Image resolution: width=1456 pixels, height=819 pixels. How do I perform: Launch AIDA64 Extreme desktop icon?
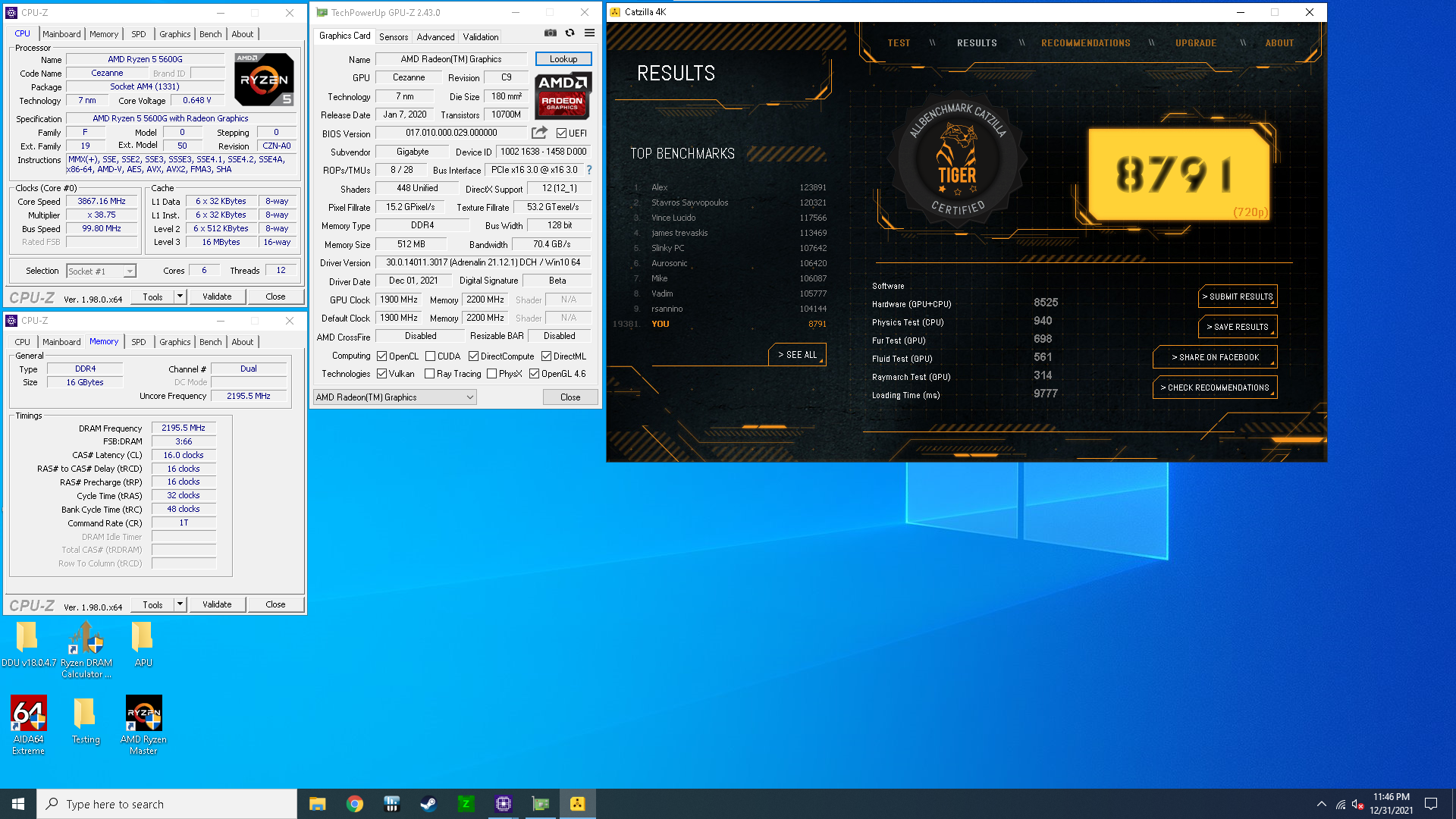(28, 725)
